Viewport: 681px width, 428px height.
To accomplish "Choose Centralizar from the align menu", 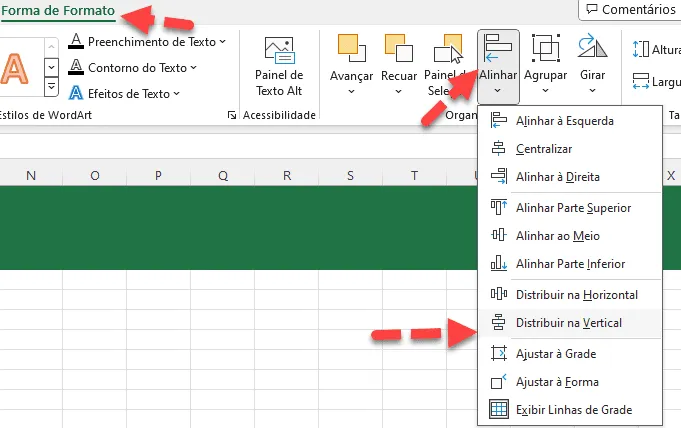I will coord(570,149).
